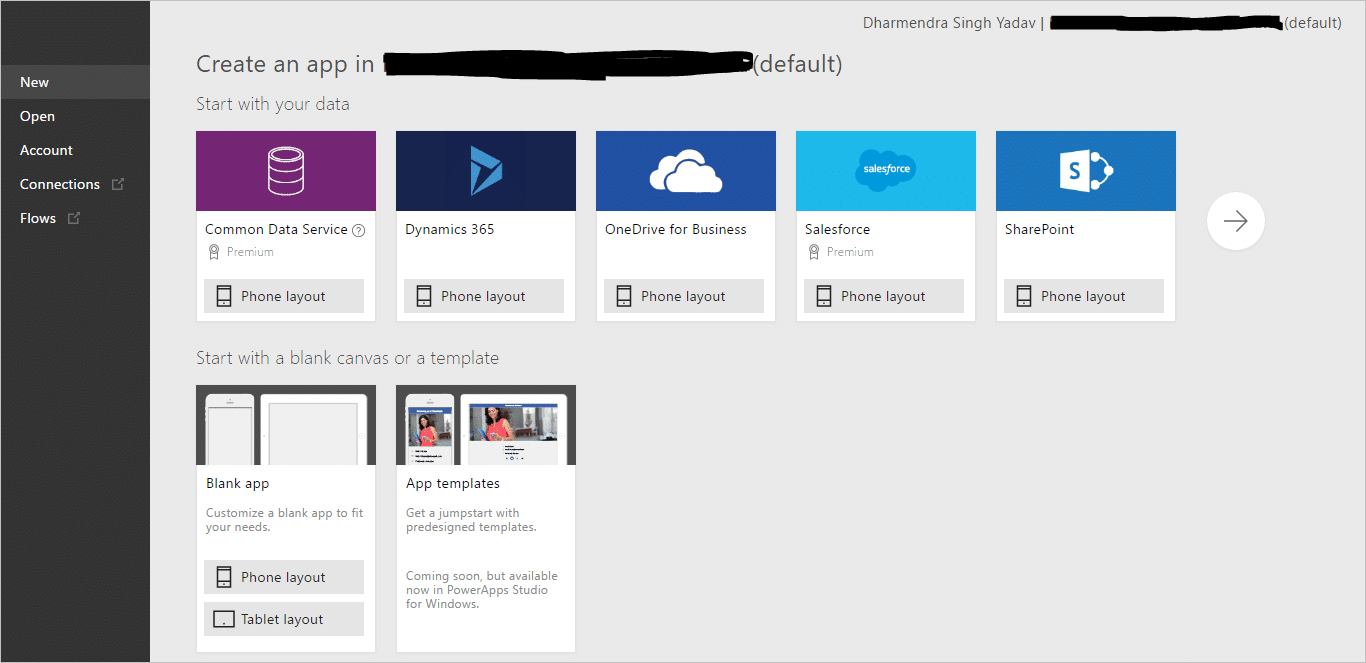Click the Premium badge icon under Salesforce
The height and width of the screenshot is (663, 1366).
[813, 252]
